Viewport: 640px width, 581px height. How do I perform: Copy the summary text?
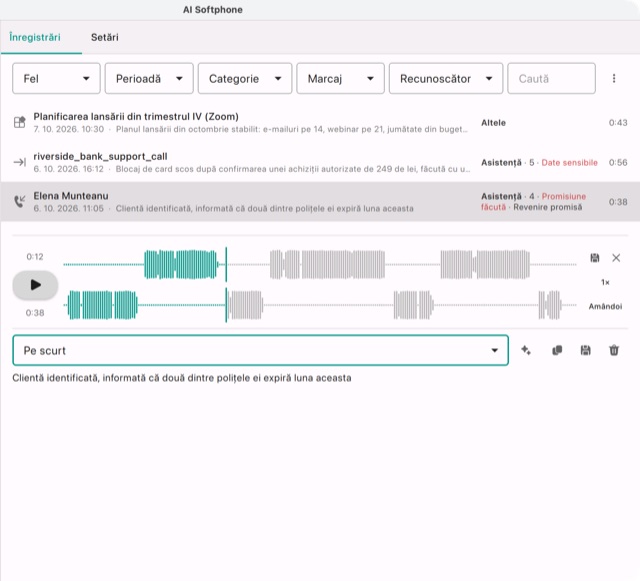(x=557, y=350)
